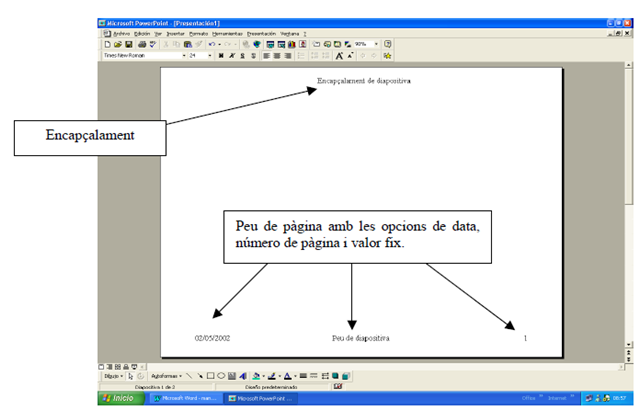Open the Formato menu
The width and height of the screenshot is (642, 414).
(x=199, y=34)
